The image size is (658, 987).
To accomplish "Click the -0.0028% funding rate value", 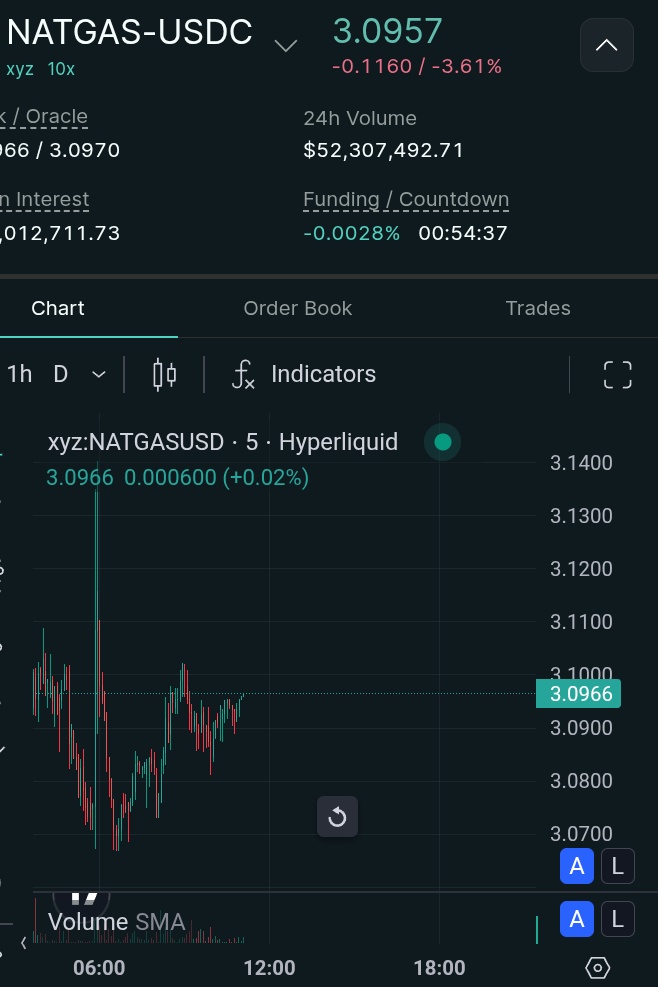I will tap(351, 234).
